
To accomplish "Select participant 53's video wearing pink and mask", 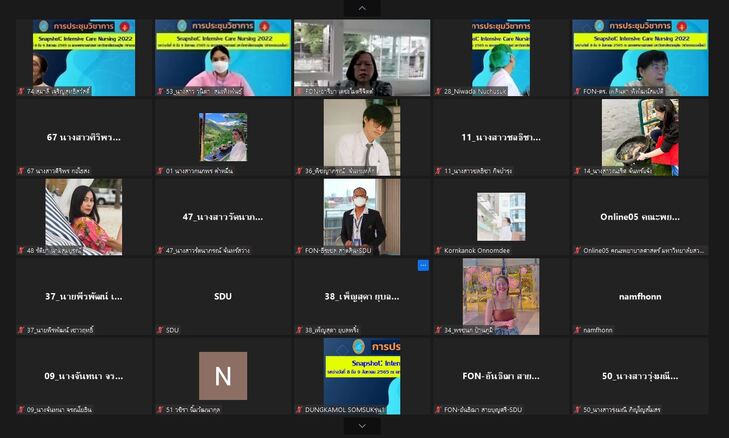I will [223, 58].
